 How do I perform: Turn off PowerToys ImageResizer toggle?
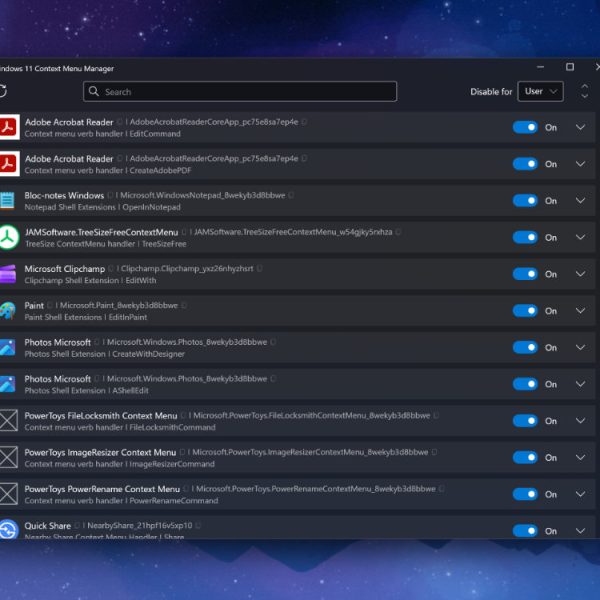click(x=525, y=458)
